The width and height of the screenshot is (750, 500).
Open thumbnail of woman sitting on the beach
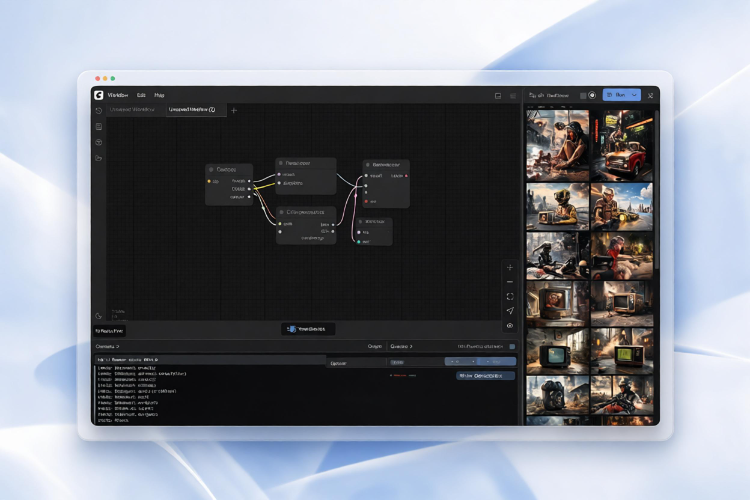point(558,145)
